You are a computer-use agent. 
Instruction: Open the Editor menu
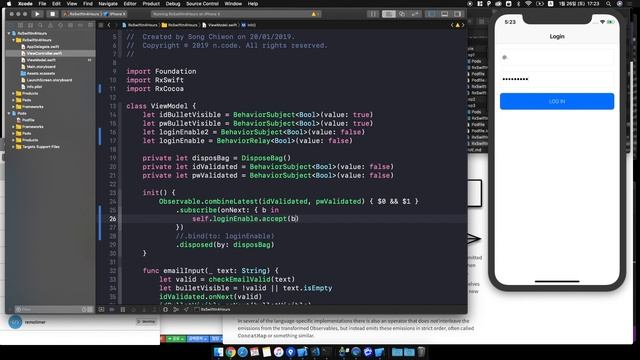(x=130, y=4)
